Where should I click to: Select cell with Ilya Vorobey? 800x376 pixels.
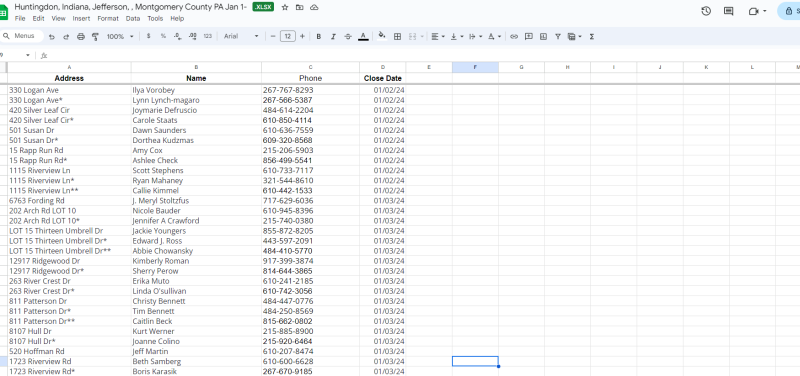196,90
